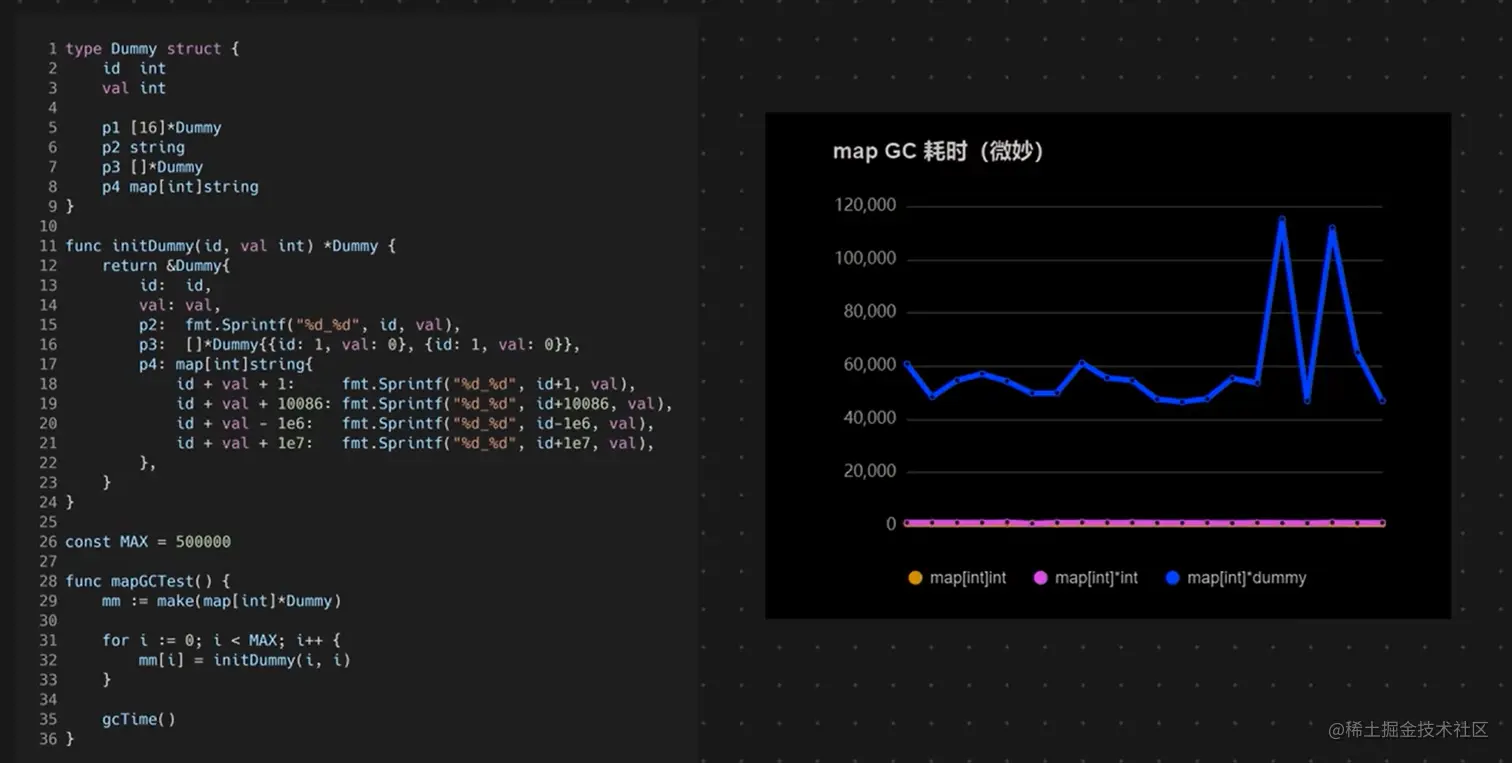Click the highest blue peak data point
This screenshot has height=763, width=1512.
[x=1282, y=220]
